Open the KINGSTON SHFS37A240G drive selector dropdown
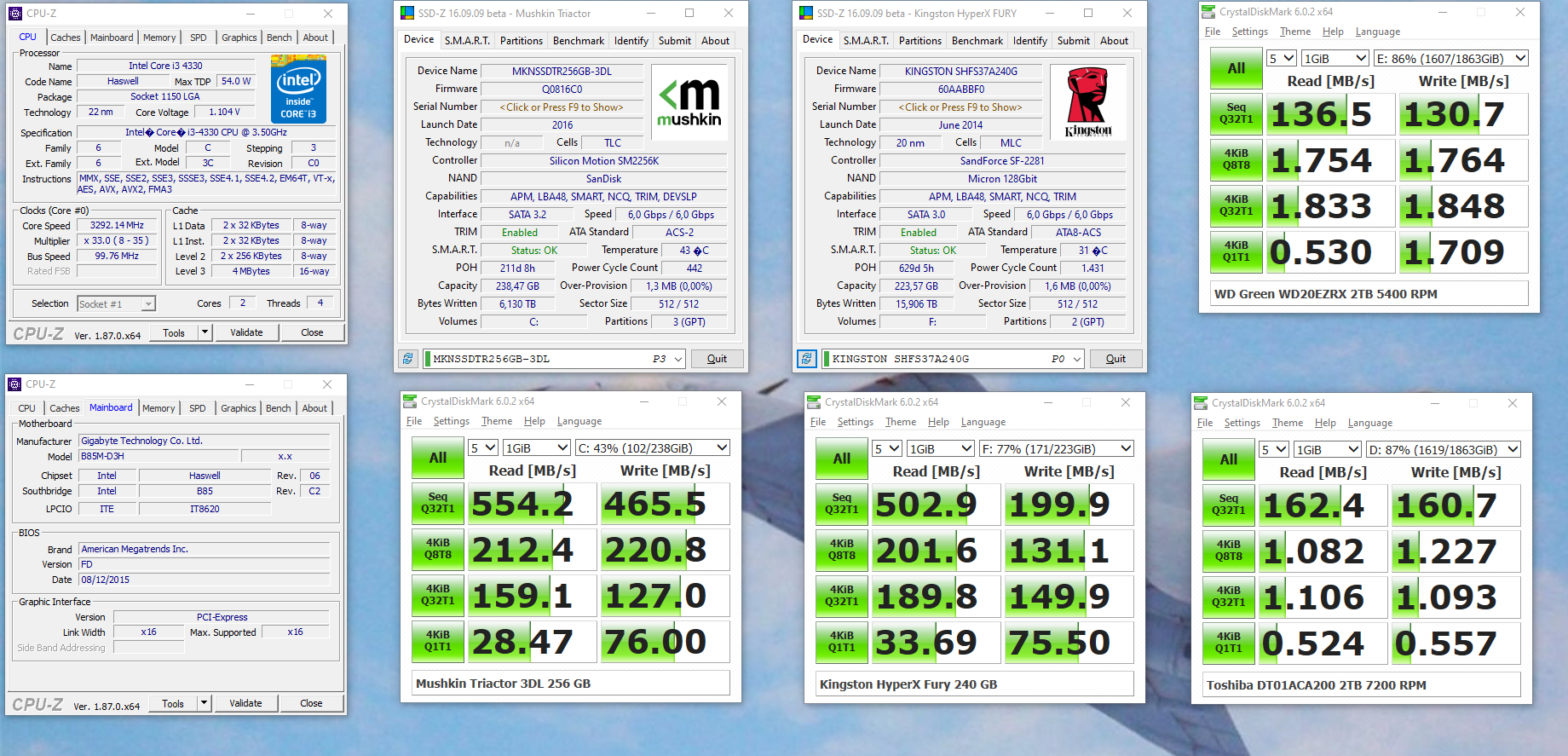 (x=1078, y=359)
